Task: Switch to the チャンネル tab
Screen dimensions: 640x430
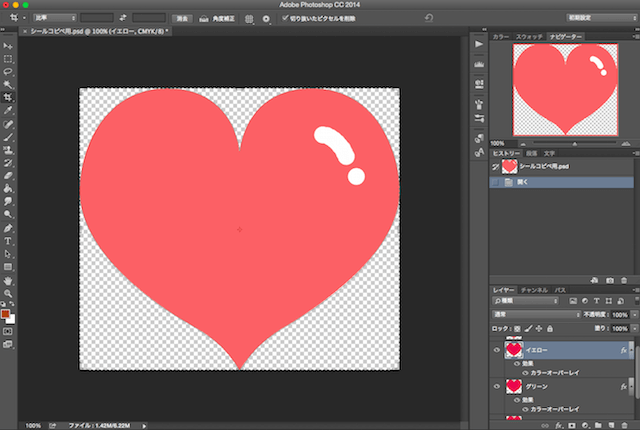Action: coord(534,290)
